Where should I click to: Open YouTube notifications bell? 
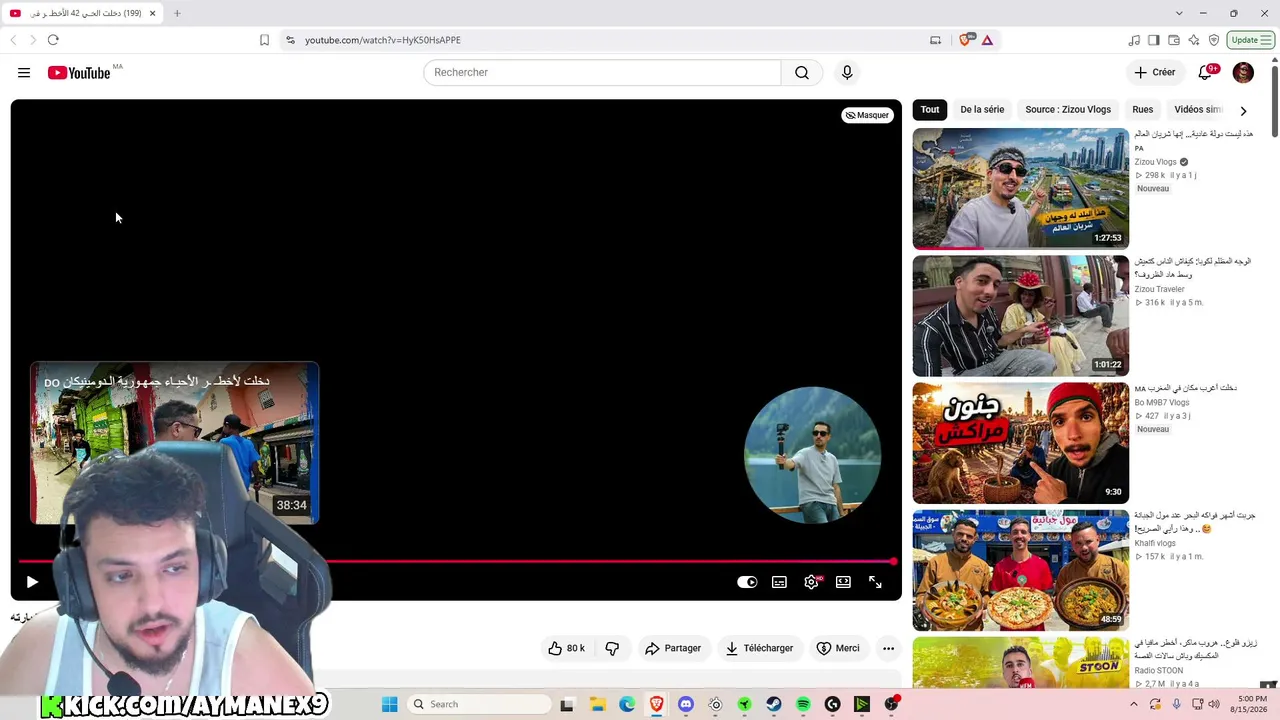click(1206, 72)
